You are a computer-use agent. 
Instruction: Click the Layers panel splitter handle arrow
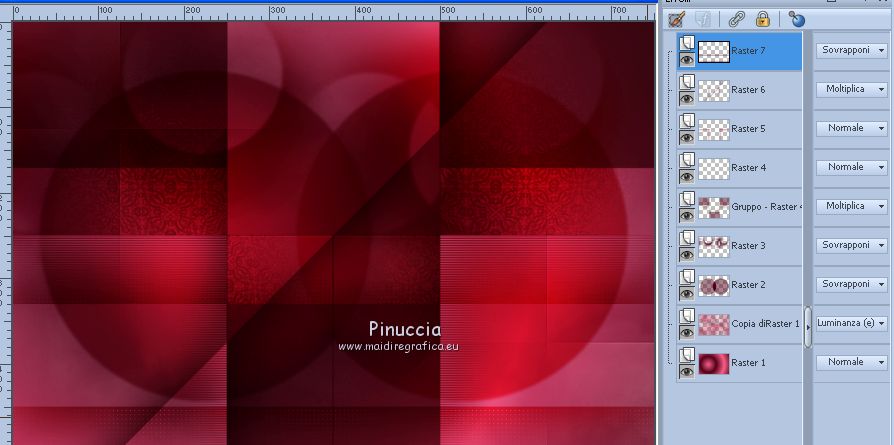(x=807, y=327)
